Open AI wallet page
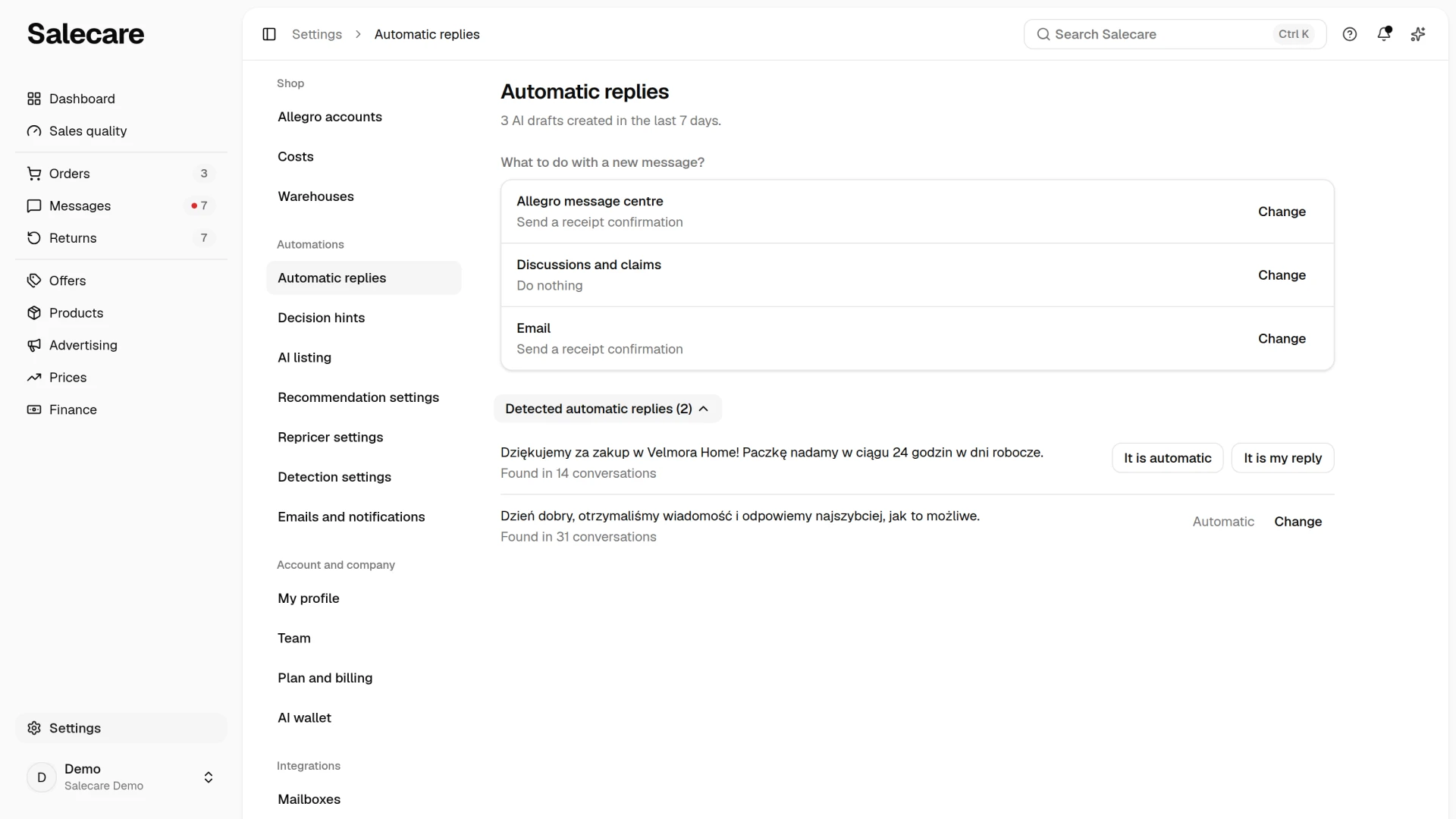This screenshot has width=1456, height=819. [x=363, y=718]
